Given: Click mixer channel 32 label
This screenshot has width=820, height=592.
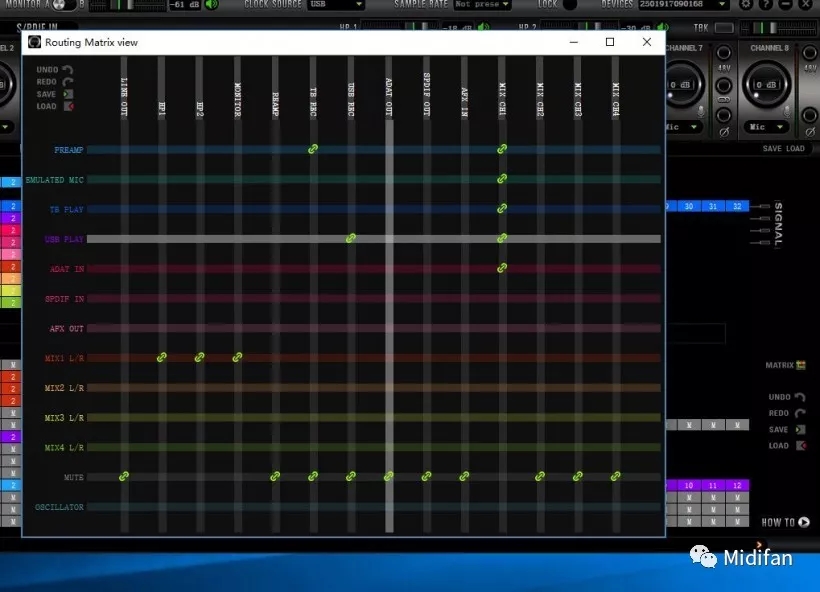Looking at the screenshot, I should [738, 206].
